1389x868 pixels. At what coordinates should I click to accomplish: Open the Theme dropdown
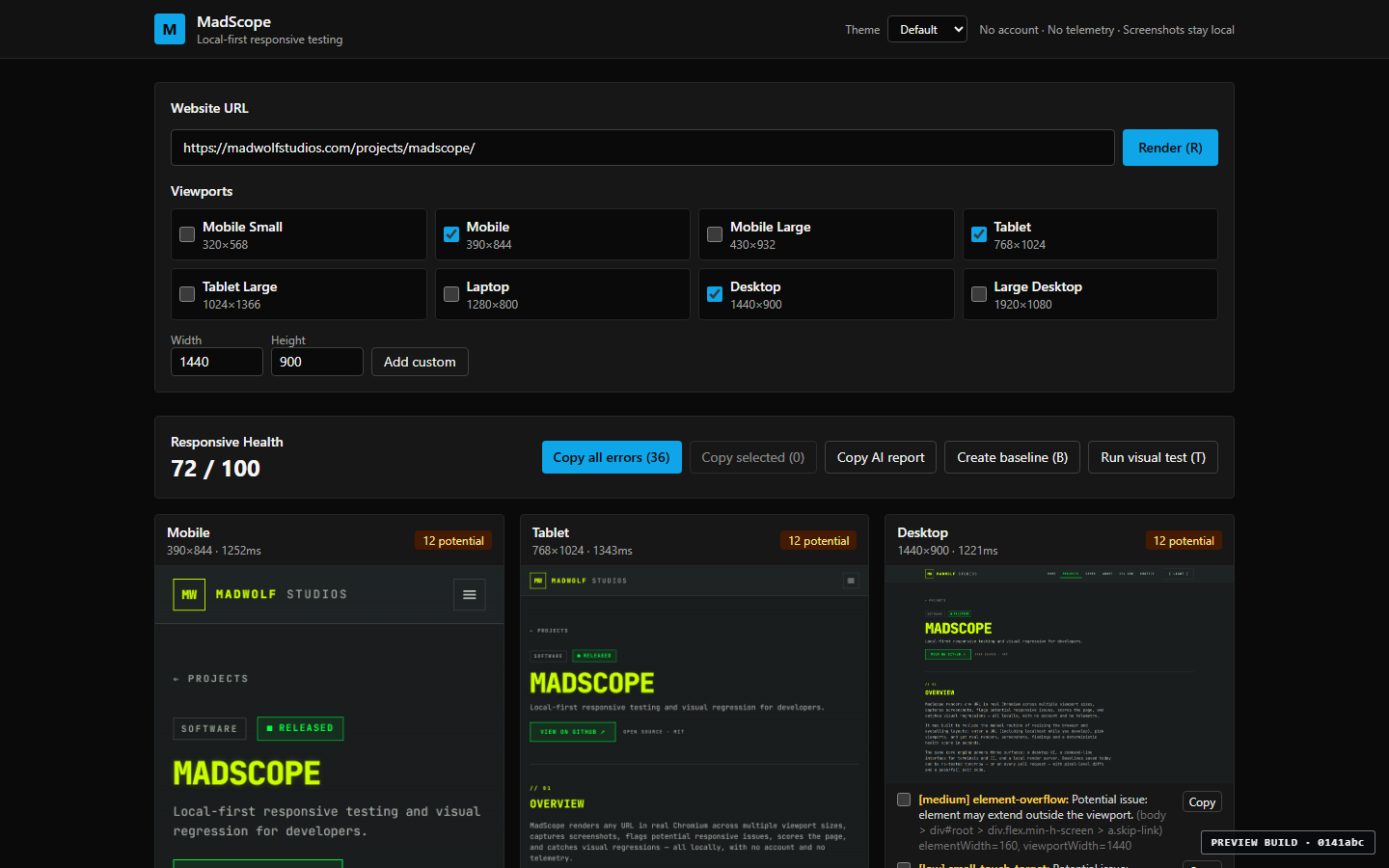[927, 30]
